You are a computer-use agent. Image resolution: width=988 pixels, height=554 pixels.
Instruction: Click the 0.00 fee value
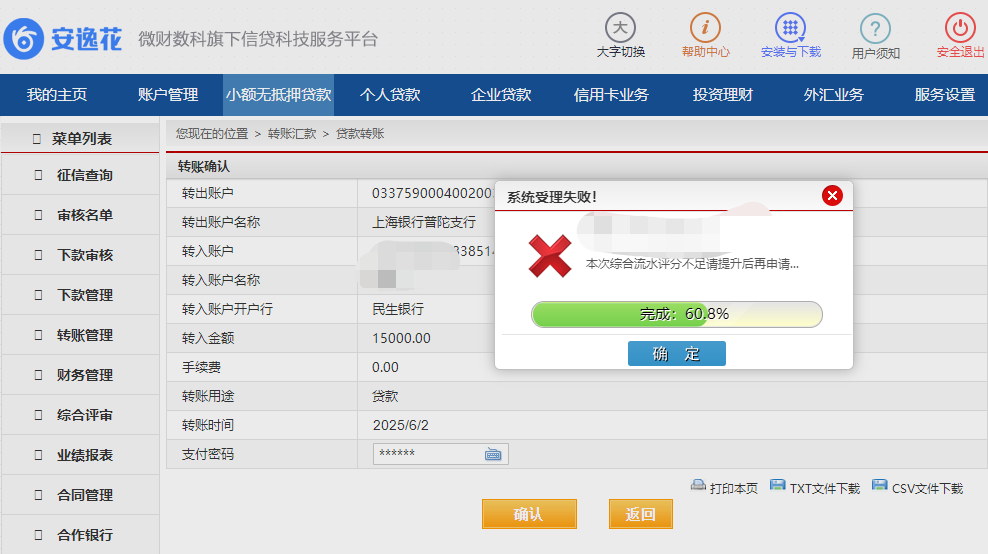click(x=385, y=367)
